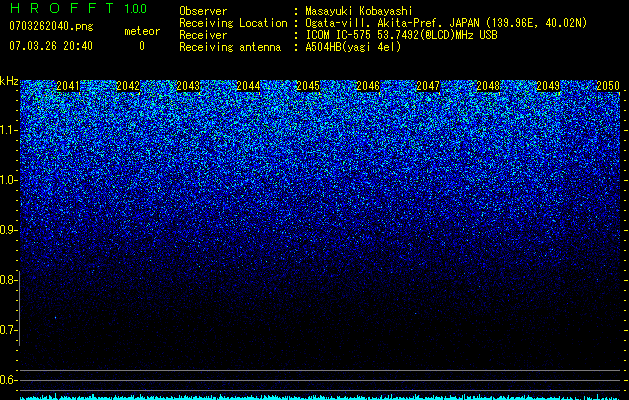This screenshot has height=400, width=629.
Task: Click the kHz axis unit label
Action: click(9, 81)
